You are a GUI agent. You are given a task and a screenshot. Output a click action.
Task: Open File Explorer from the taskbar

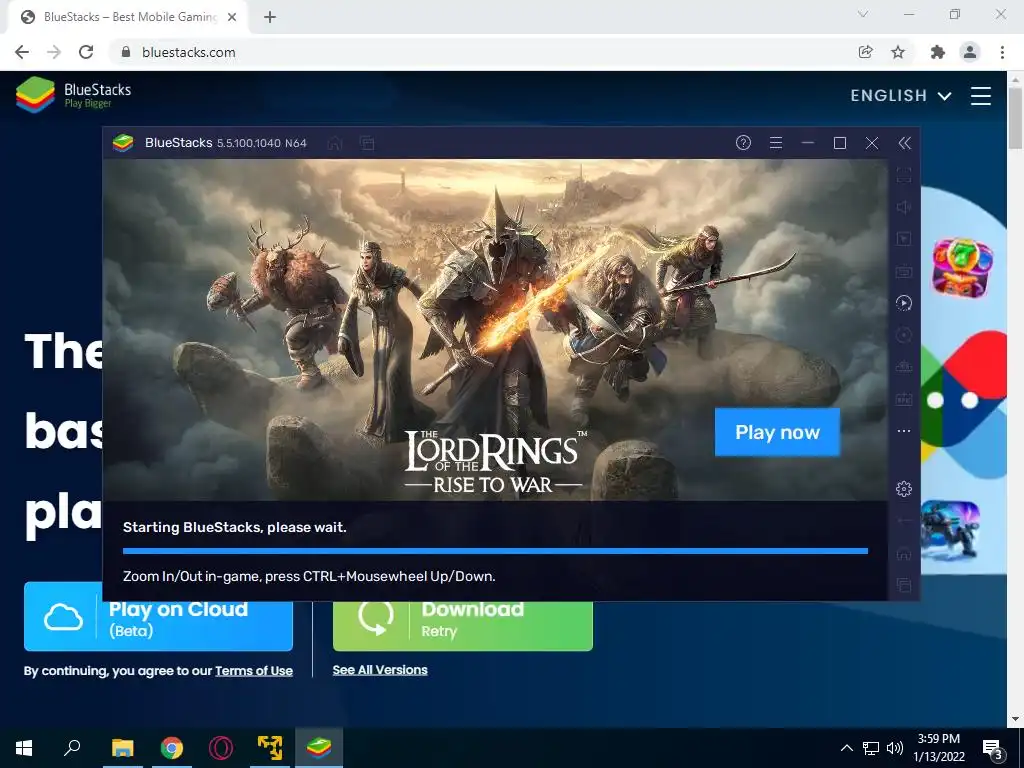[122, 748]
